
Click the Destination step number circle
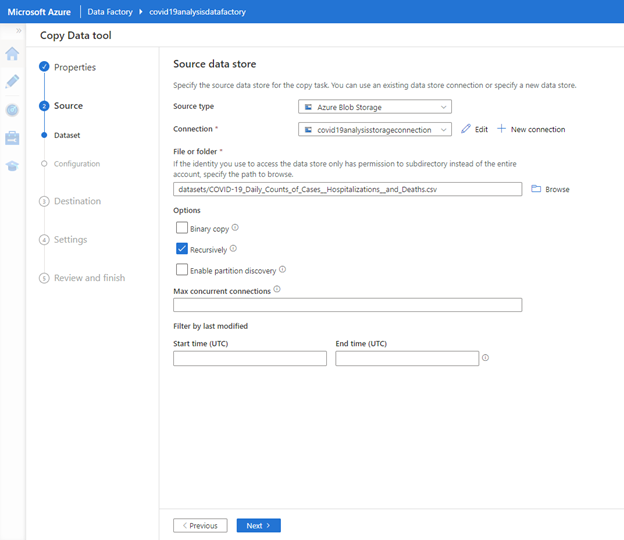coord(44,201)
